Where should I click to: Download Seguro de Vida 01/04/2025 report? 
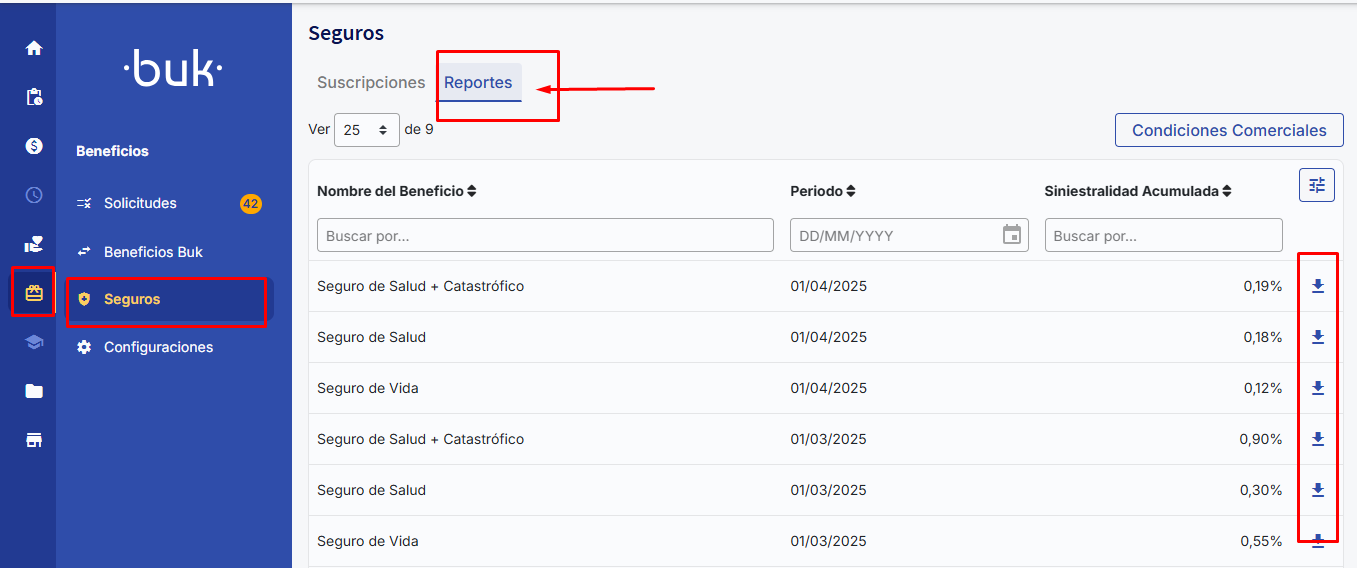pos(1317,388)
